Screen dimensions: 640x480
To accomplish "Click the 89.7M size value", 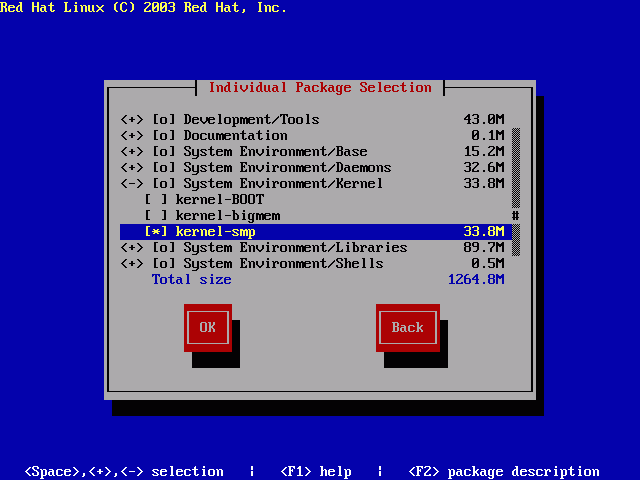I will tap(484, 247).
